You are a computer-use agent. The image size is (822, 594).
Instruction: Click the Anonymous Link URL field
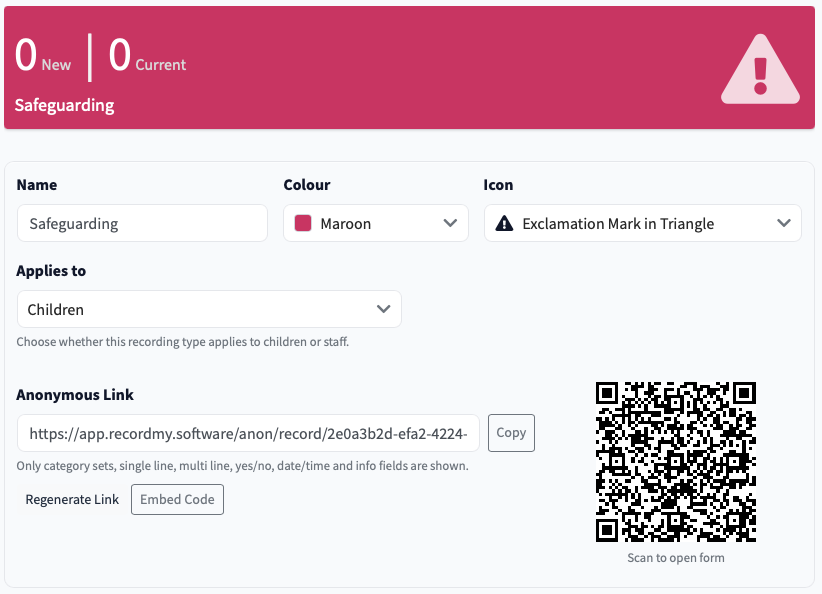[x=249, y=433]
